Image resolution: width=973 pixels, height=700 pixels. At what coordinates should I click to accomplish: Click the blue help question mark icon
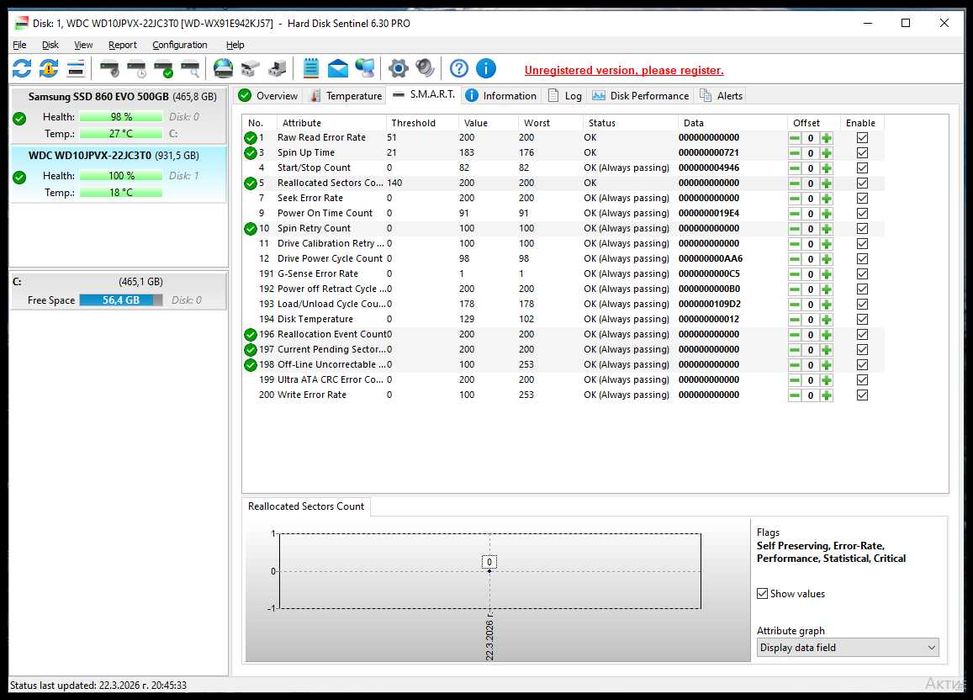(459, 69)
